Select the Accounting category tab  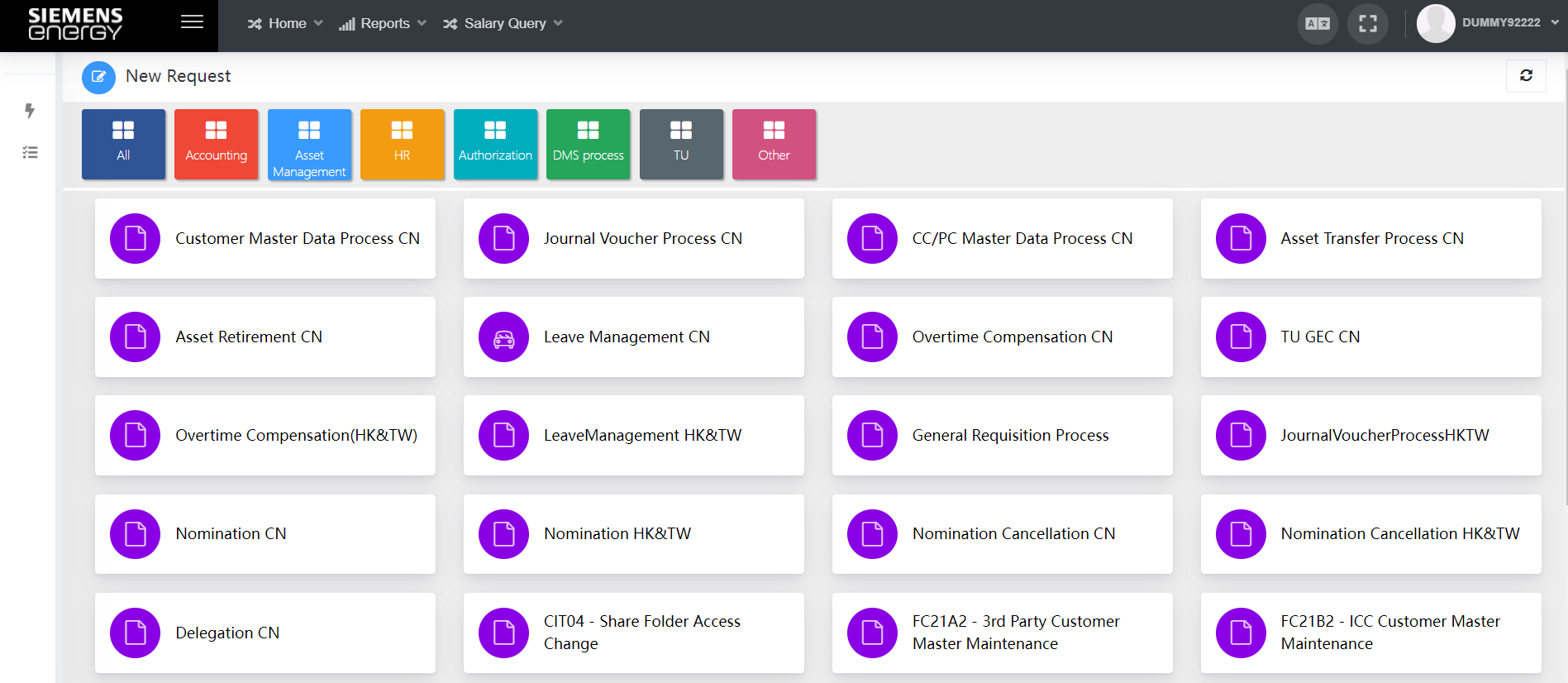tap(216, 144)
